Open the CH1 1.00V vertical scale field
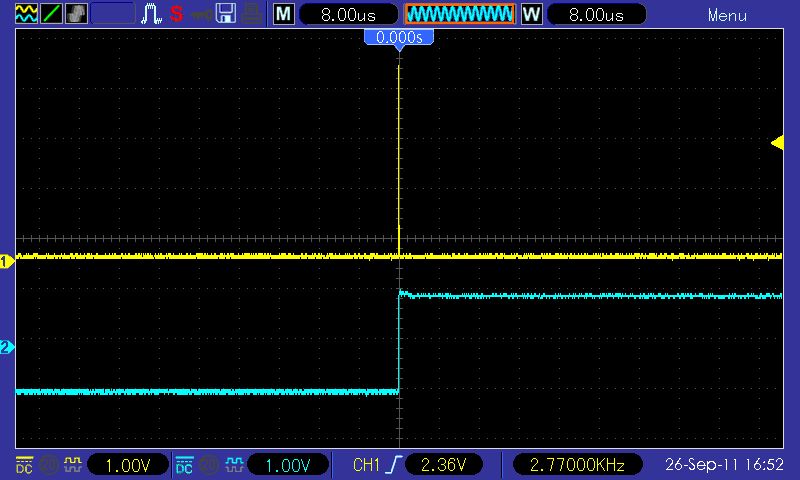Viewport: 800px width, 480px height. pyautogui.click(x=128, y=465)
